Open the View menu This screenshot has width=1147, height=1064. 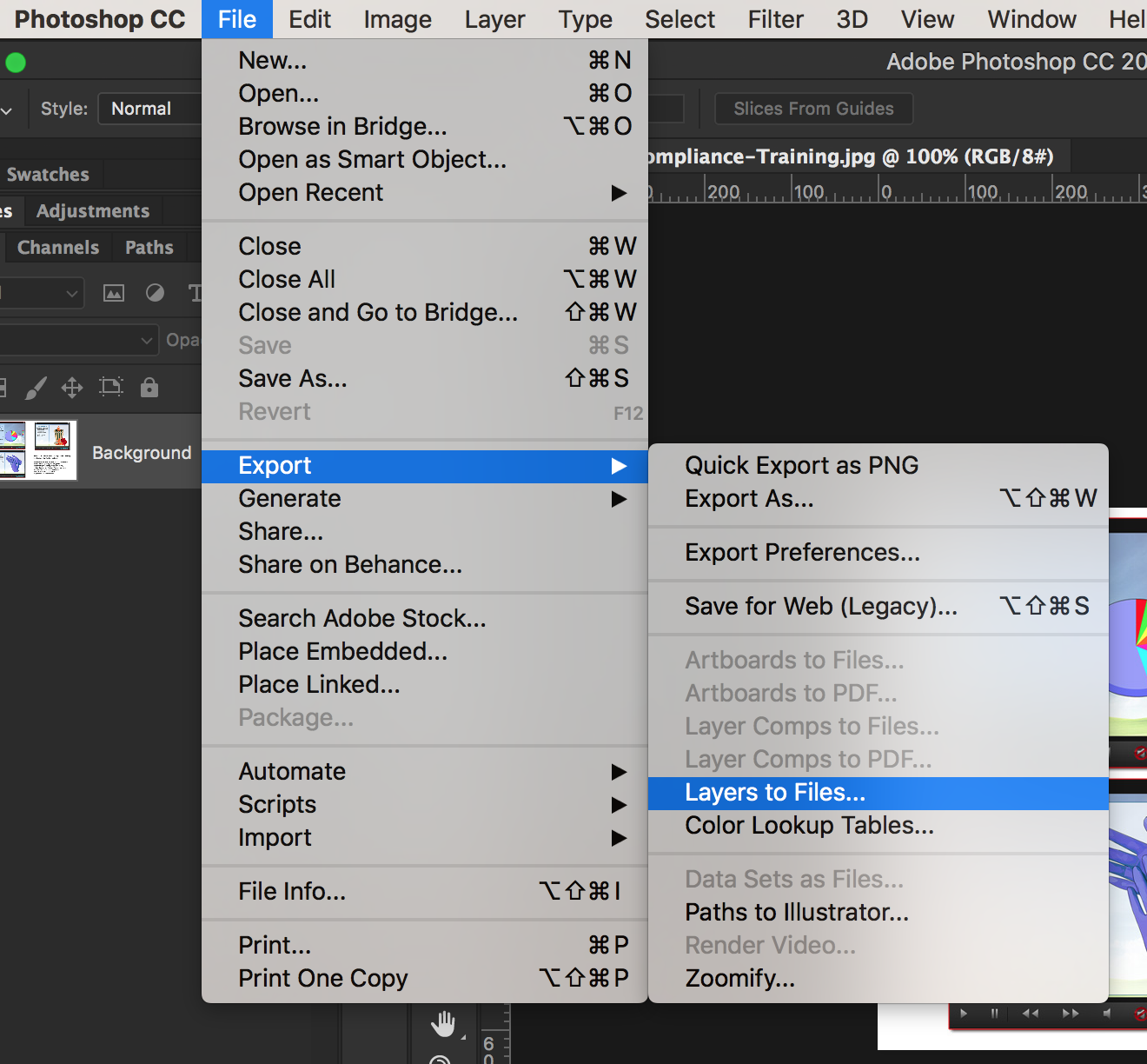point(927,19)
